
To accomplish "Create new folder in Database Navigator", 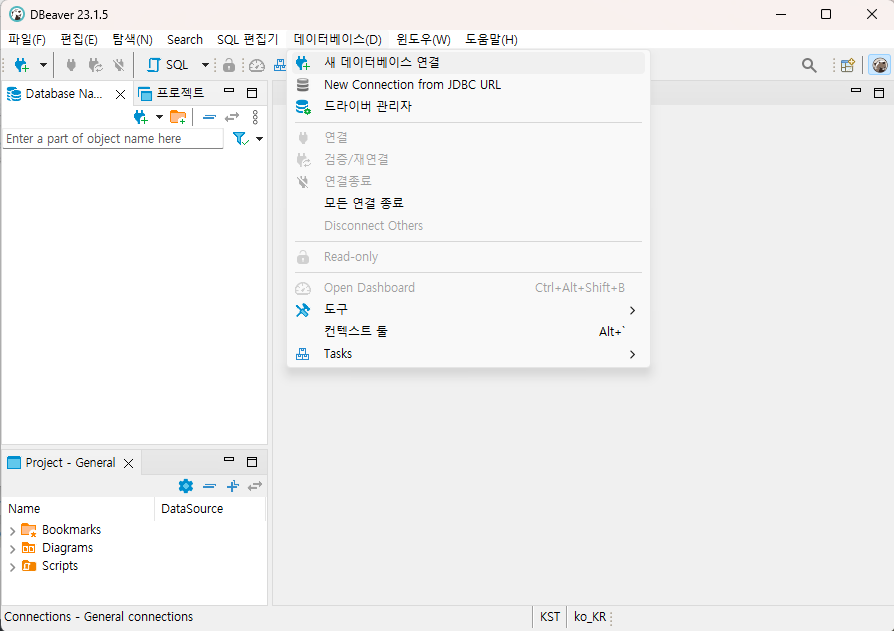I will [178, 117].
